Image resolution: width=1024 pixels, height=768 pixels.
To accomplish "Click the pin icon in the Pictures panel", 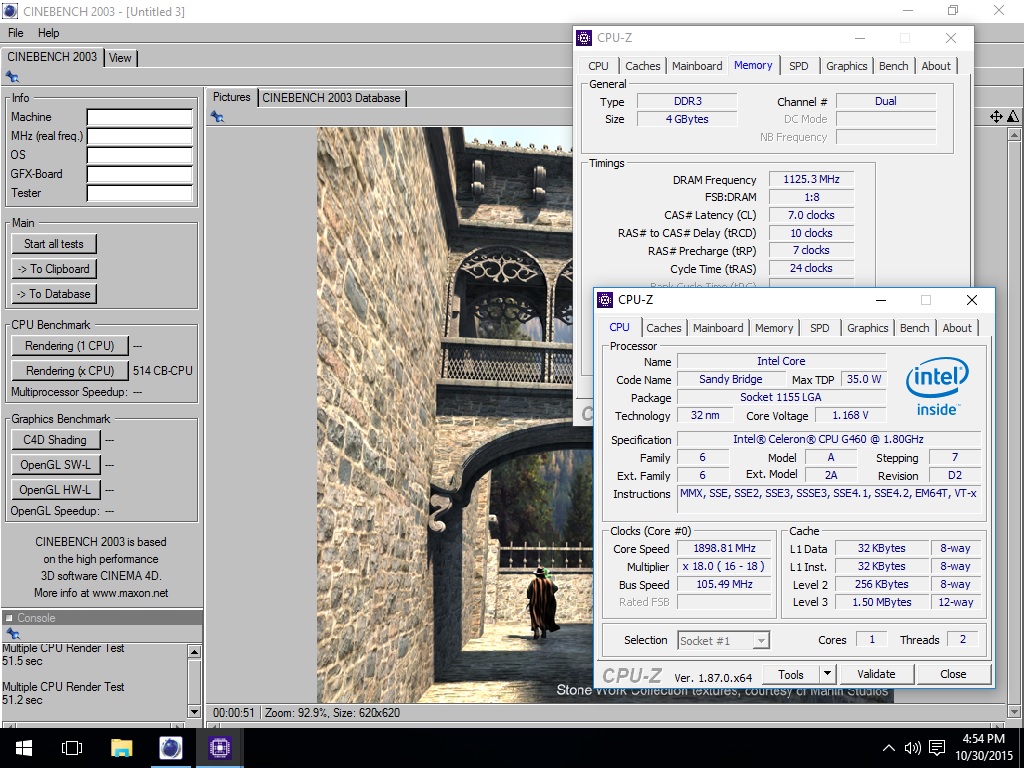I will (x=217, y=116).
